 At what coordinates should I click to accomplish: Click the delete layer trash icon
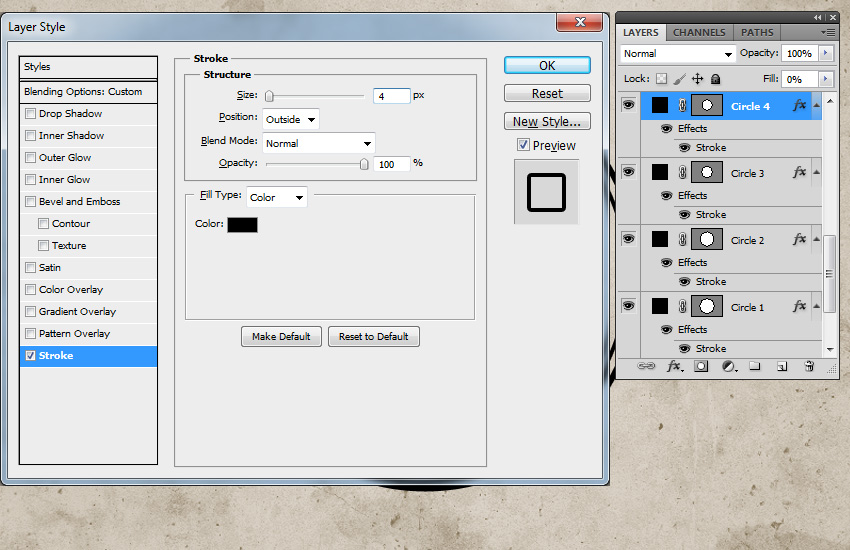pos(809,367)
